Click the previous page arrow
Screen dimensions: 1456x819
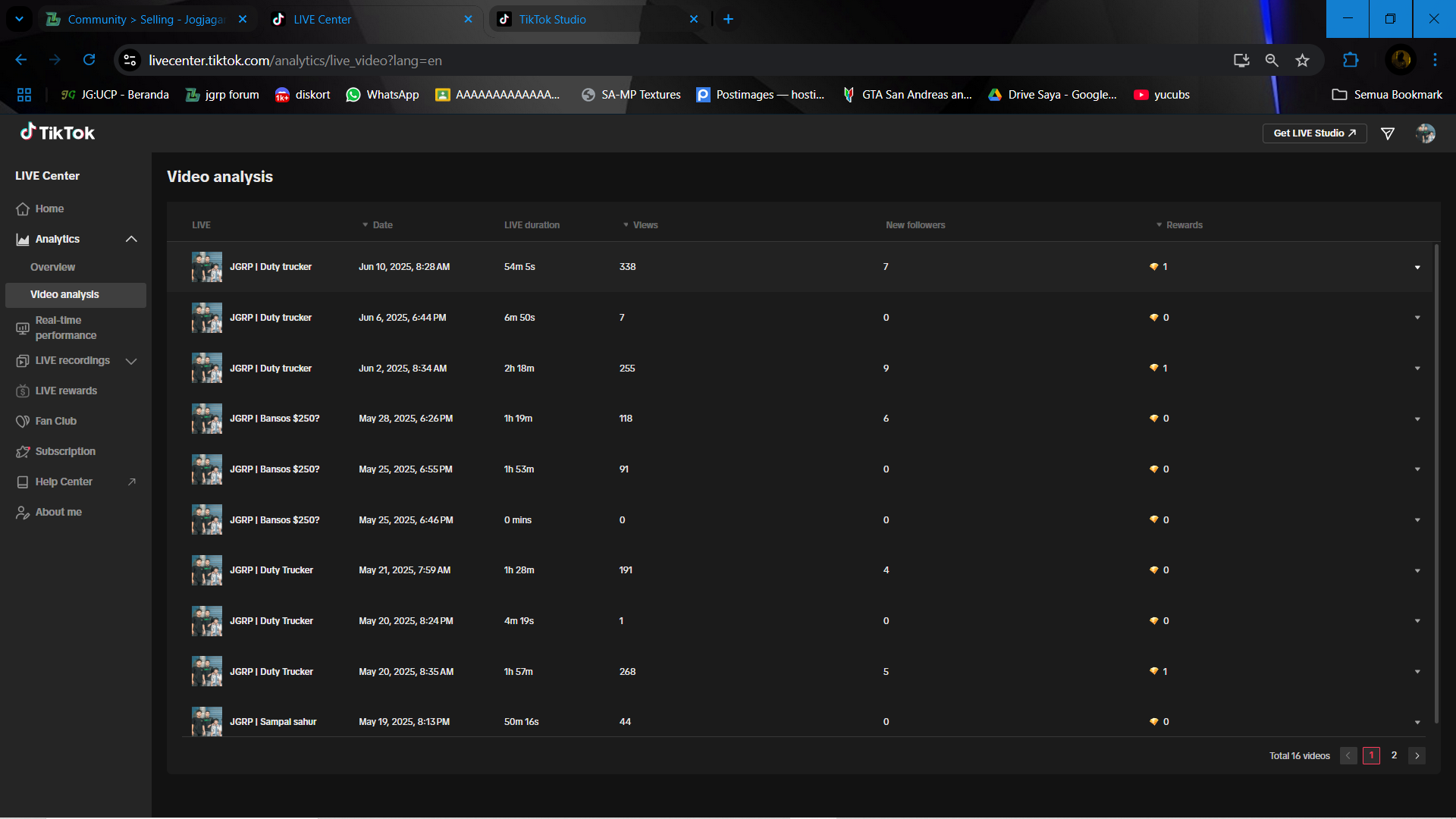(x=1348, y=755)
